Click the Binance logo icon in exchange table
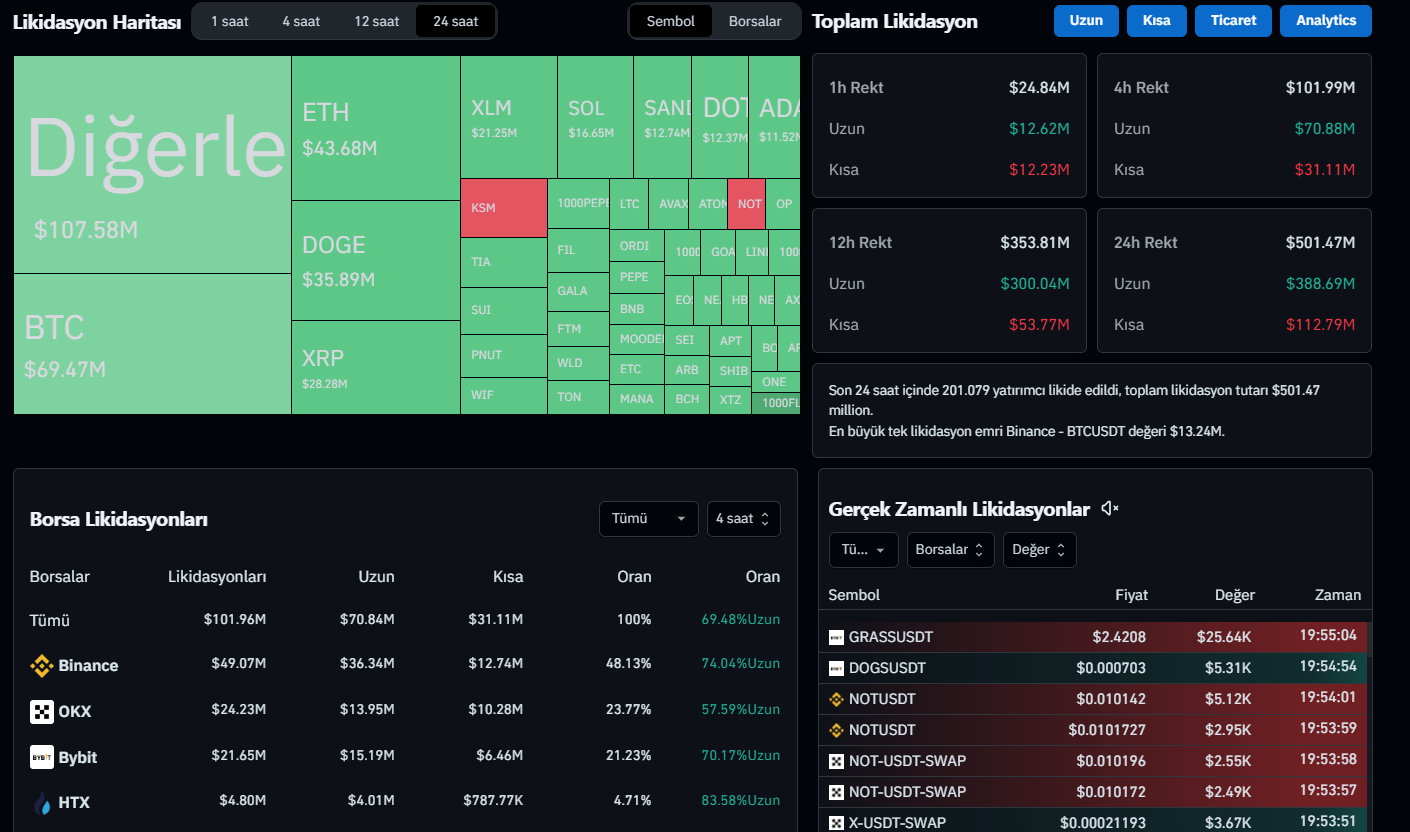Screen dimensions: 1410x832 (x=41, y=666)
